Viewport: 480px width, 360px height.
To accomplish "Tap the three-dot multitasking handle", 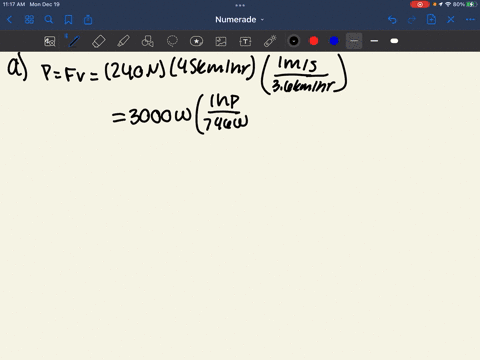I will click(240, 5).
